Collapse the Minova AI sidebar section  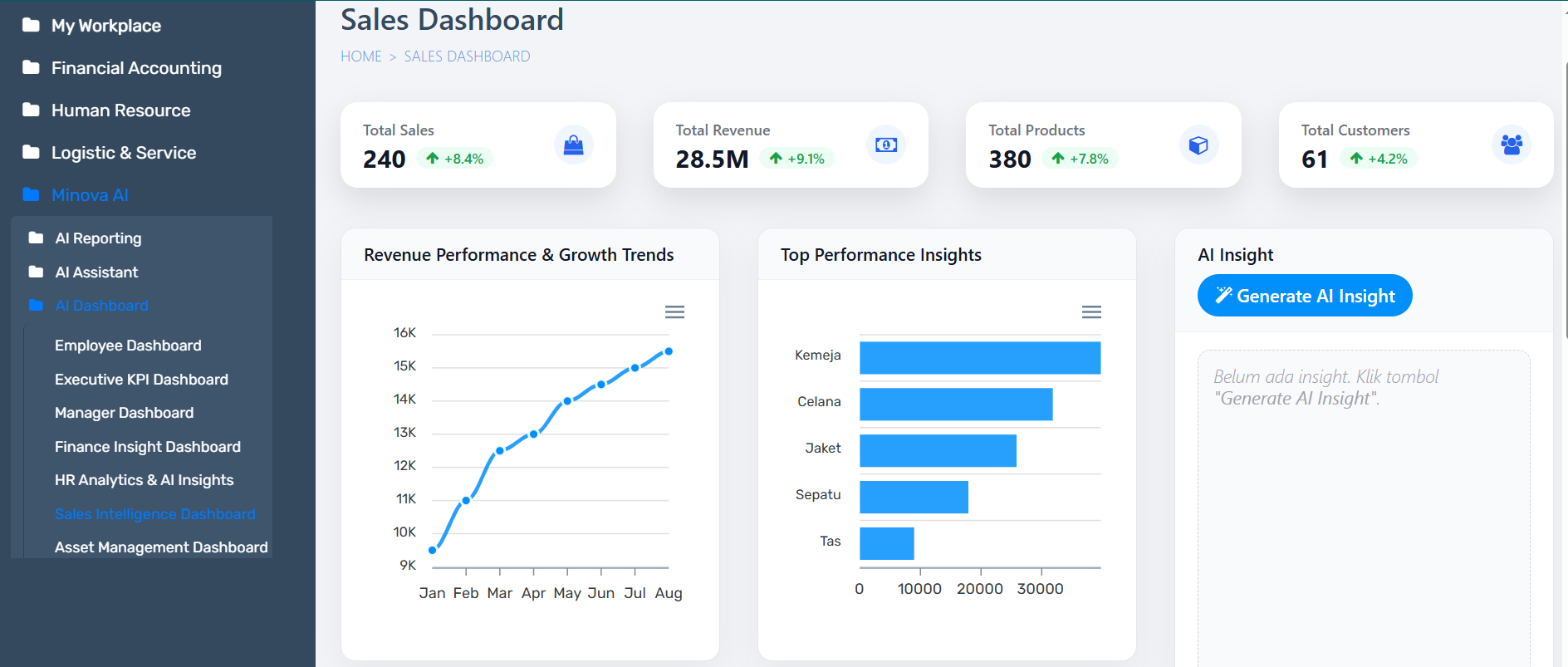[90, 195]
